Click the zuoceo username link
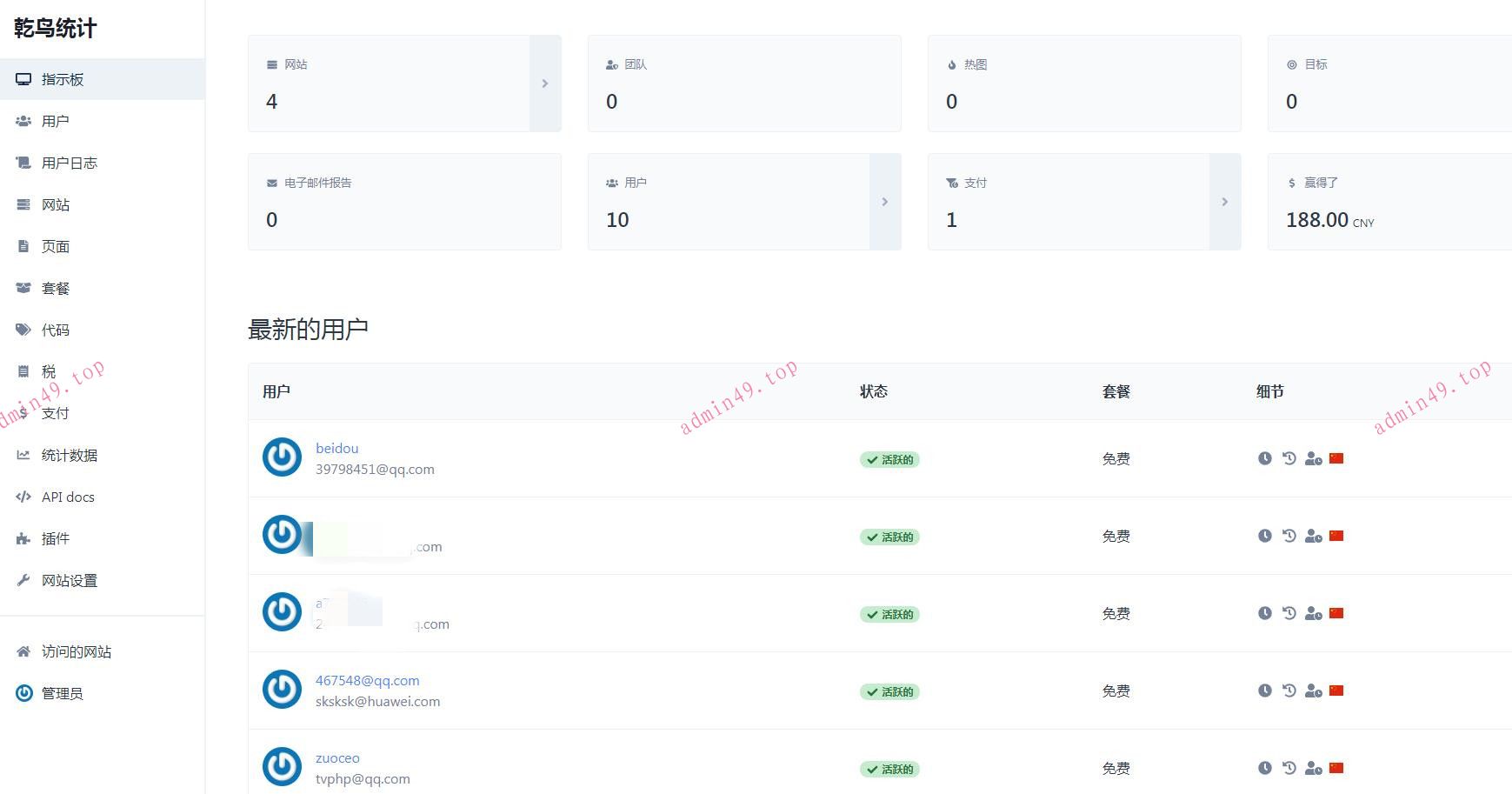Image resolution: width=1512 pixels, height=794 pixels. click(x=337, y=757)
